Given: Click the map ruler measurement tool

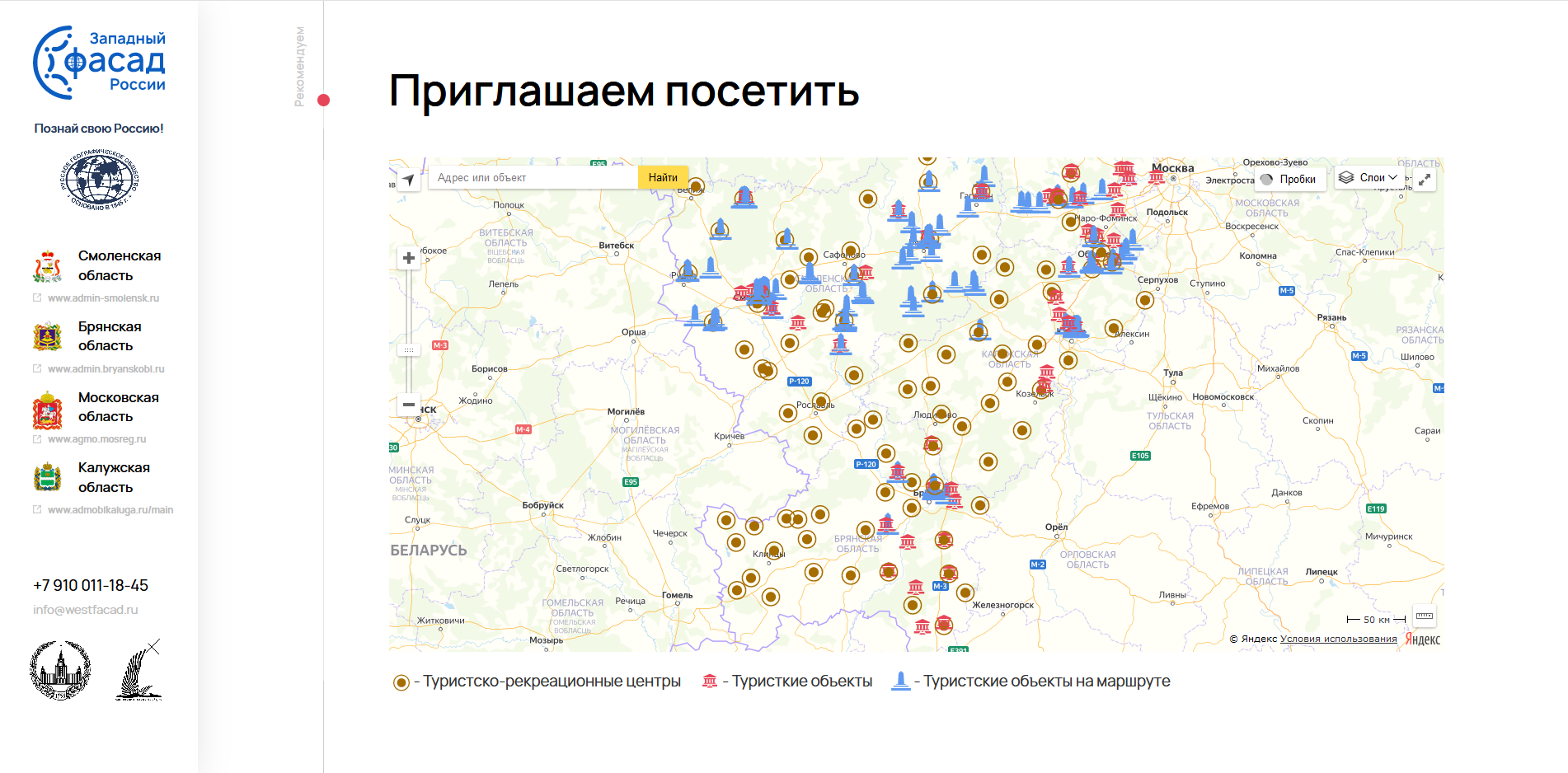Looking at the screenshot, I should point(1425,616).
